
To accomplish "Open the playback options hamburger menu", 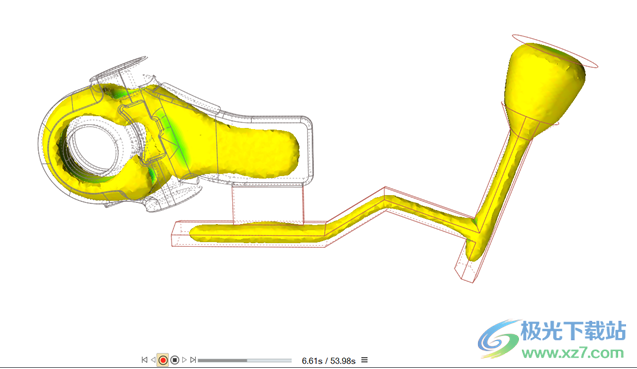I will (x=364, y=360).
